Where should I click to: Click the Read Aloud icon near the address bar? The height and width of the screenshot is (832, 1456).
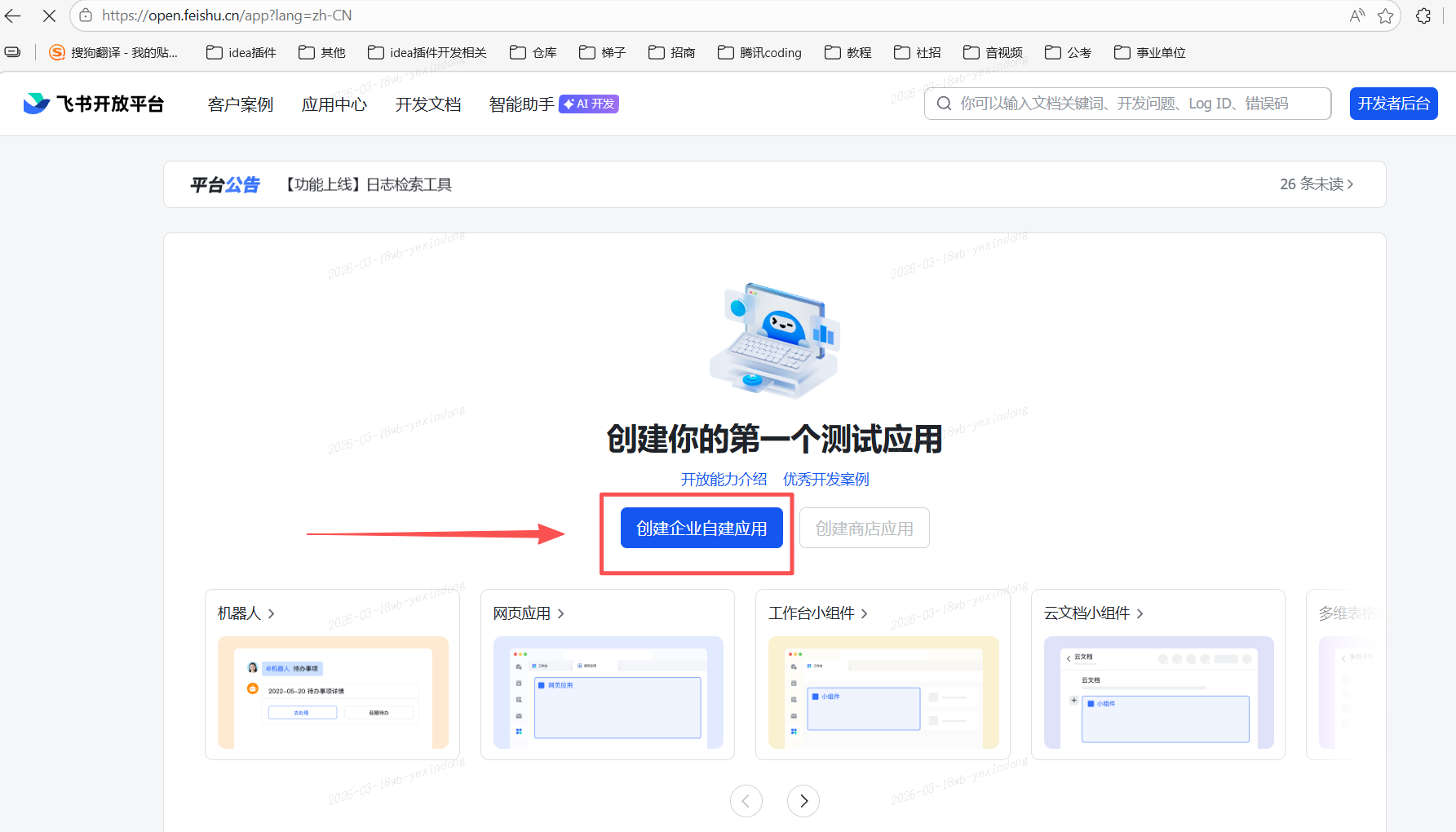click(1356, 15)
